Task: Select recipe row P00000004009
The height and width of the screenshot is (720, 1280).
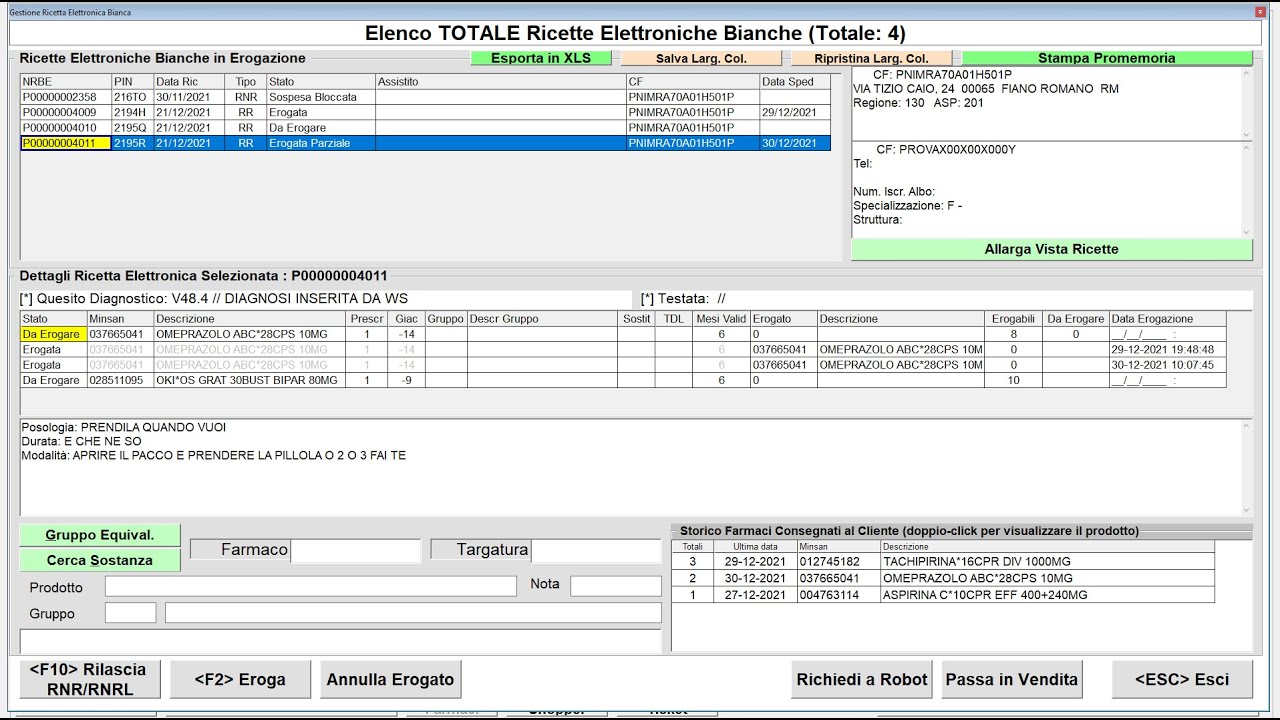Action: [425, 112]
